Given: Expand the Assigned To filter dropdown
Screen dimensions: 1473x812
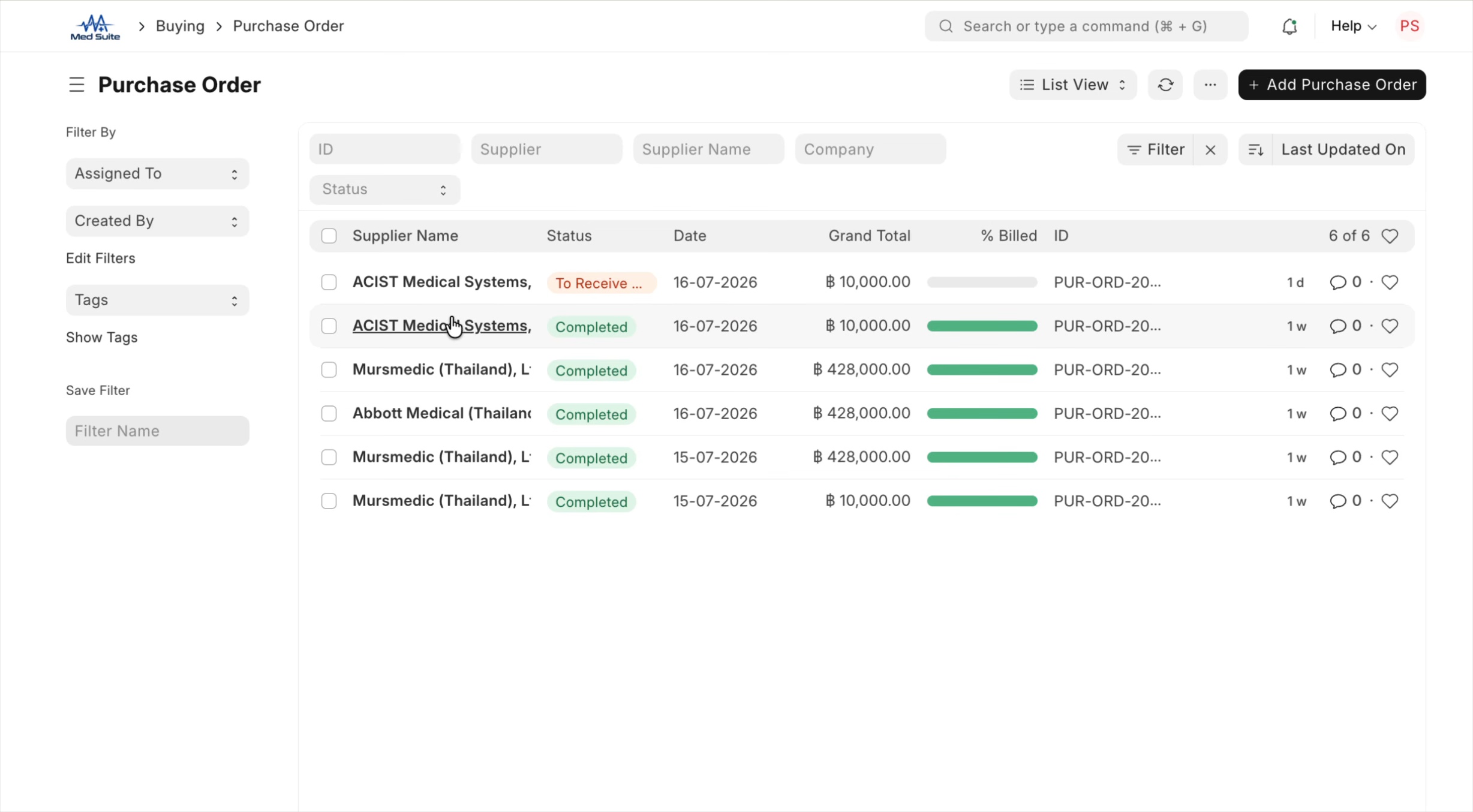Looking at the screenshot, I should tap(157, 174).
